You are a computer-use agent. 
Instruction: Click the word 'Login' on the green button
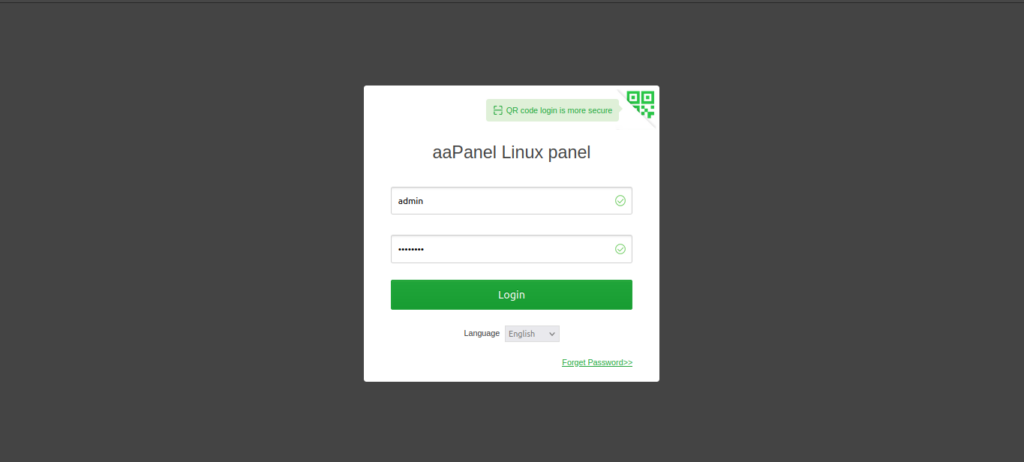[511, 295]
